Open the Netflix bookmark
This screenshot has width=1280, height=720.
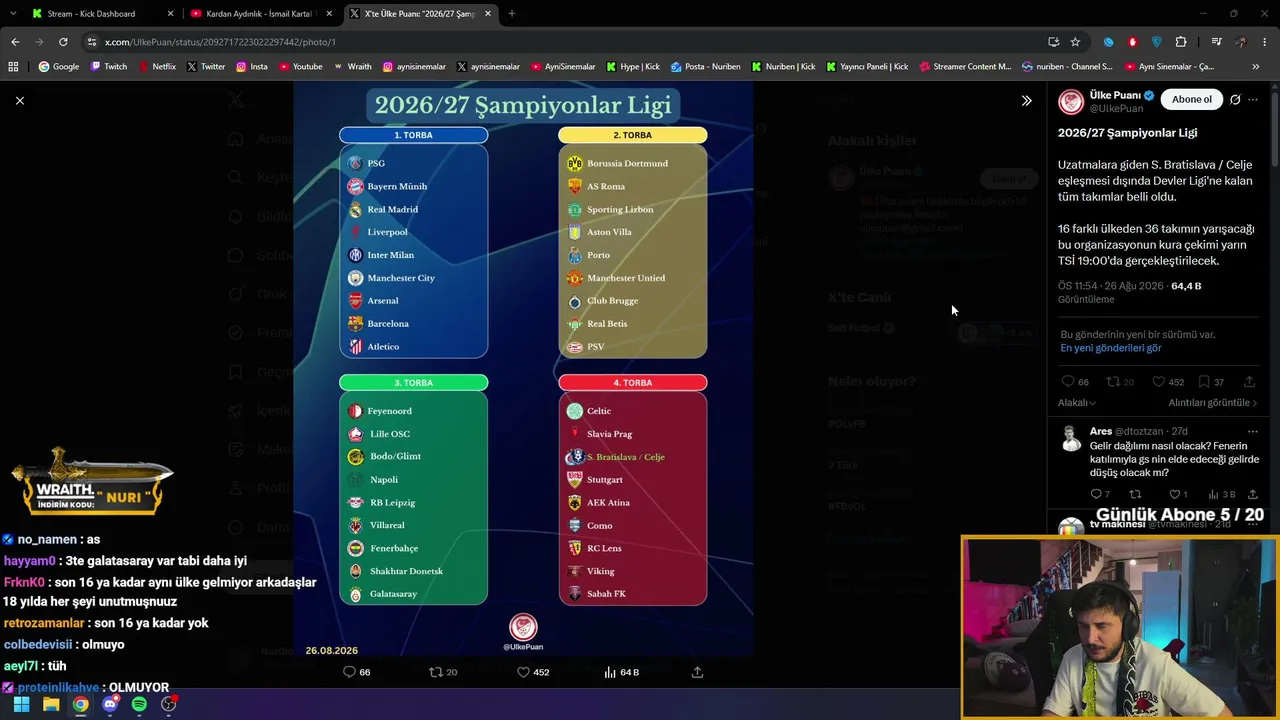tap(157, 67)
